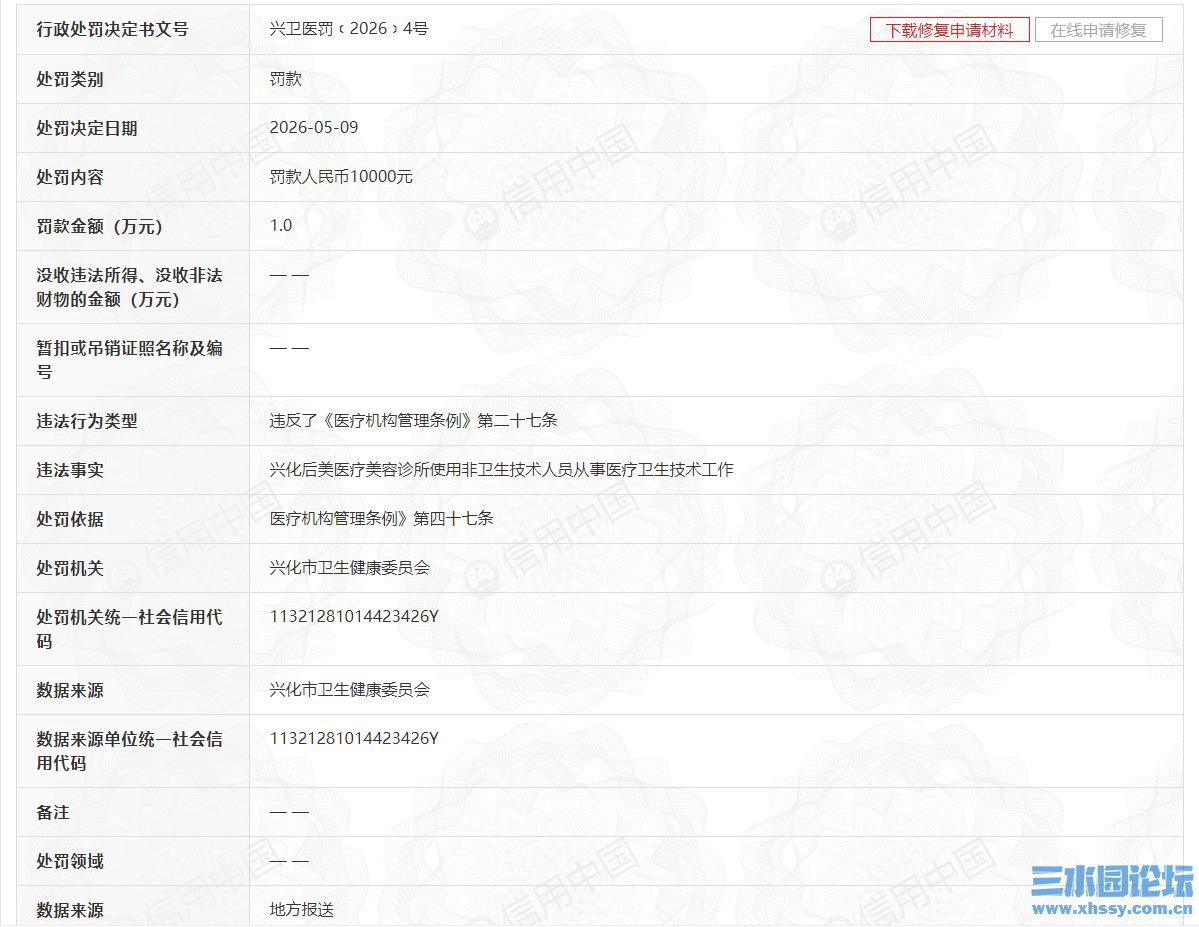Click the 处罚机关统一社会信用代码 label
This screenshot has width=1199, height=927.
pos(129,629)
